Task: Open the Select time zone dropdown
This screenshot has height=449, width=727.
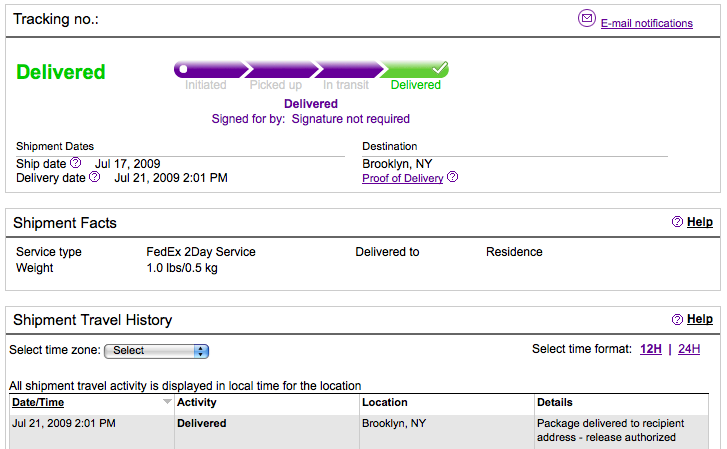Action: [x=157, y=351]
